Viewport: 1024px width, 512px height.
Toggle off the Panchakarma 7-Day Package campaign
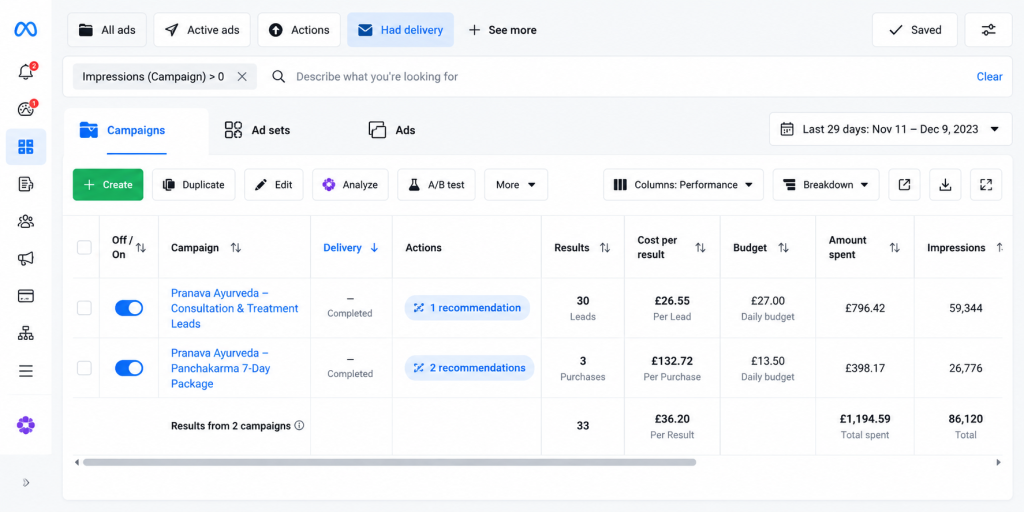click(129, 368)
